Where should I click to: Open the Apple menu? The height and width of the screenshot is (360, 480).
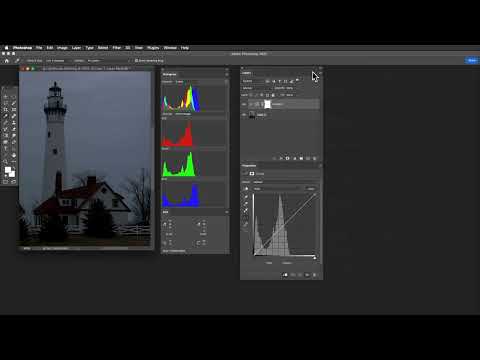pos(6,48)
